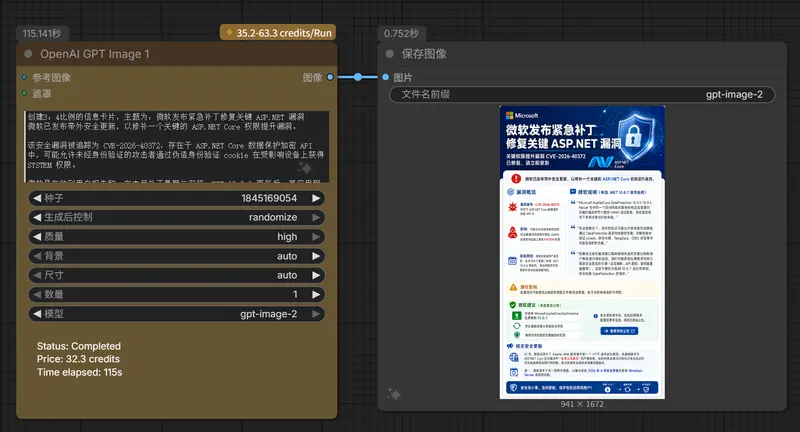Switch 模型 to previous option
800x432 pixels.
pyautogui.click(x=37, y=314)
